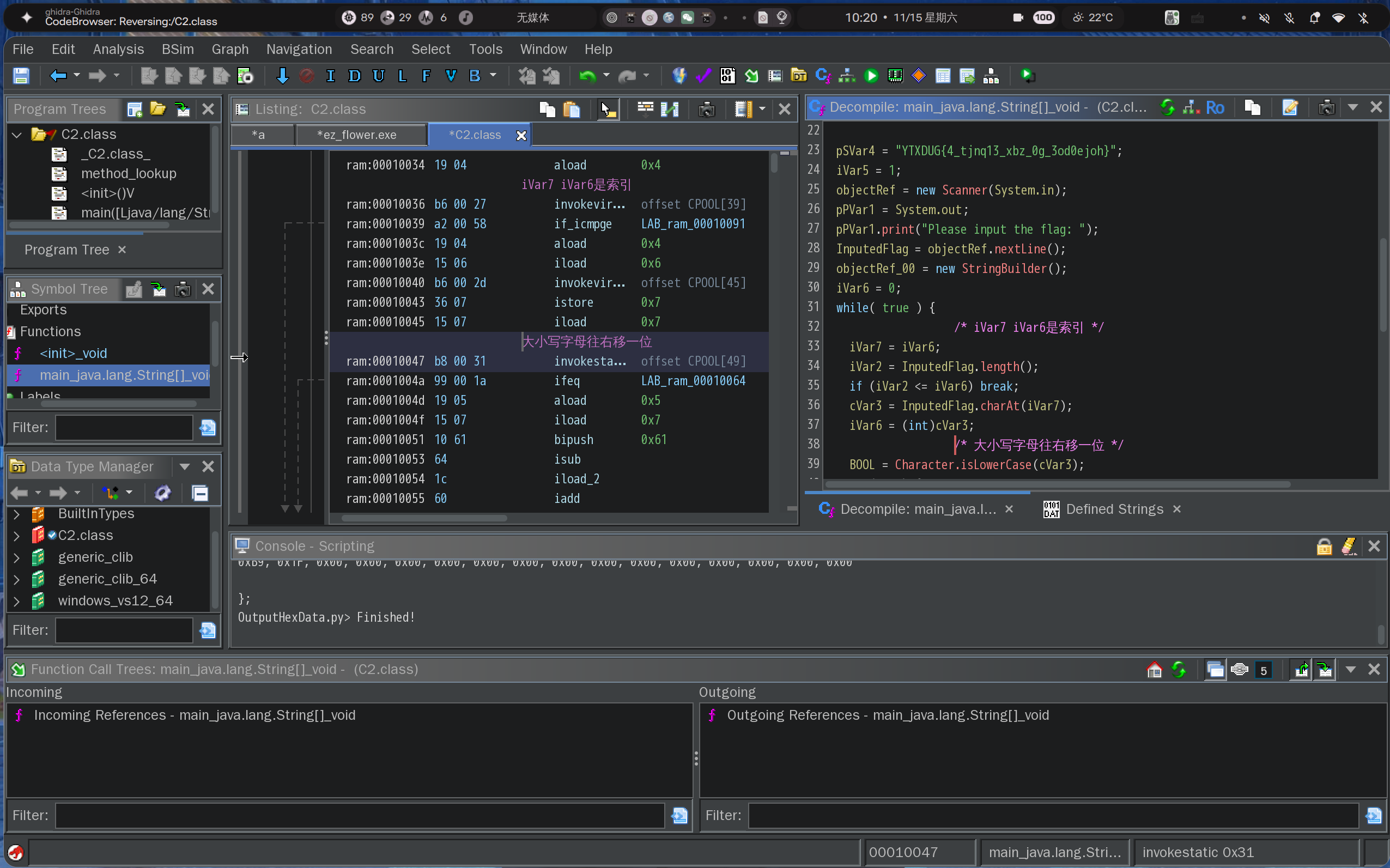Image resolution: width=1390 pixels, height=868 pixels.
Task: Select the <init>_void function in Symbol Tree
Action: (73, 353)
